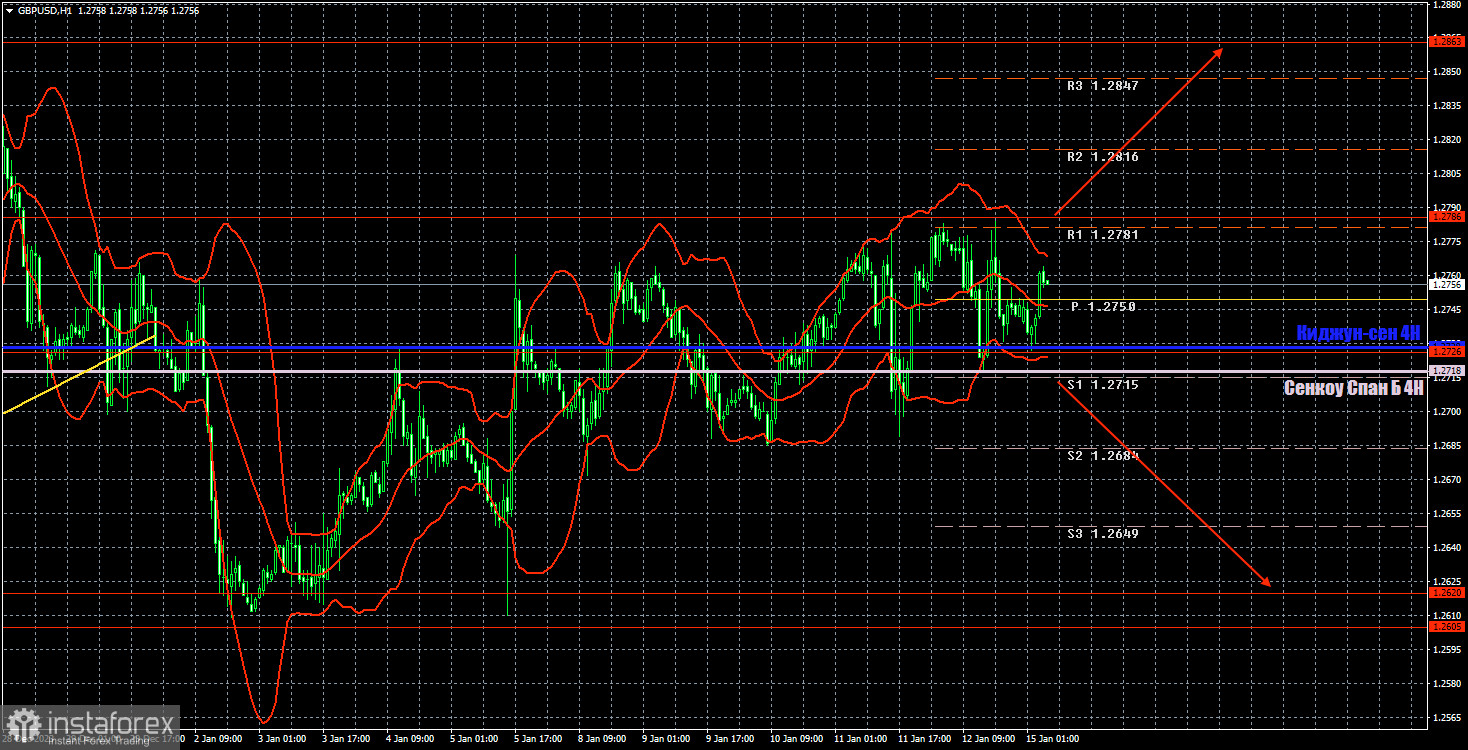Click the red 1.2786 price tag

tap(1447, 216)
